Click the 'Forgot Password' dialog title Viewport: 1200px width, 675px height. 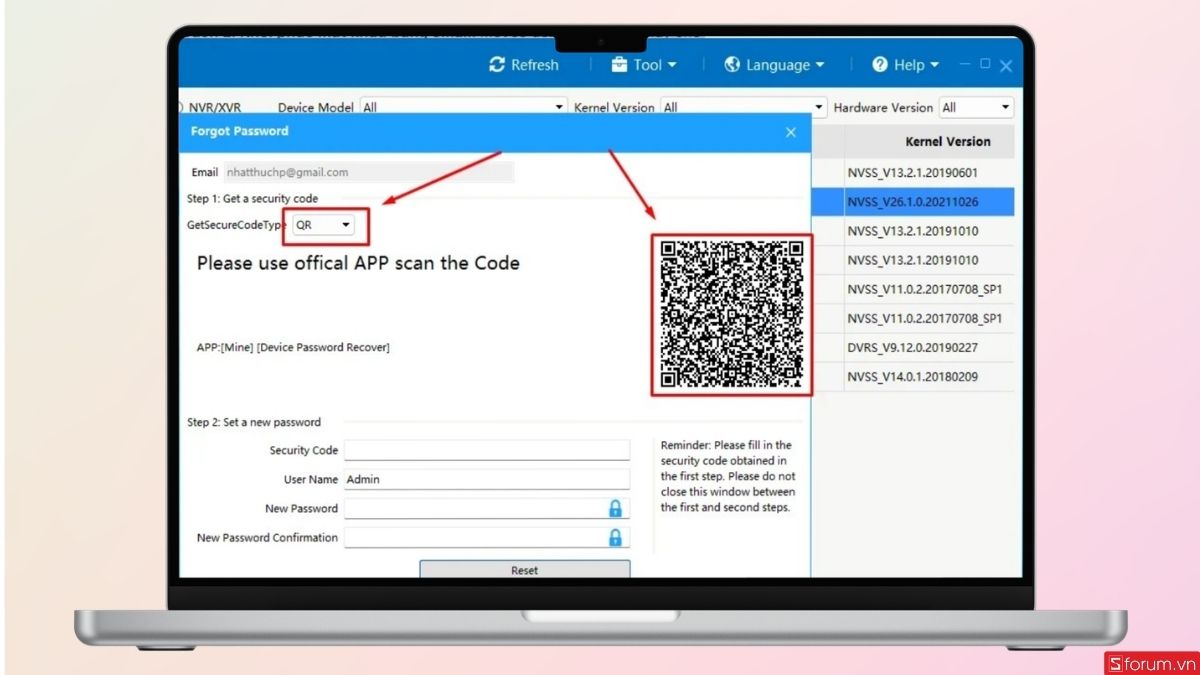(x=240, y=131)
